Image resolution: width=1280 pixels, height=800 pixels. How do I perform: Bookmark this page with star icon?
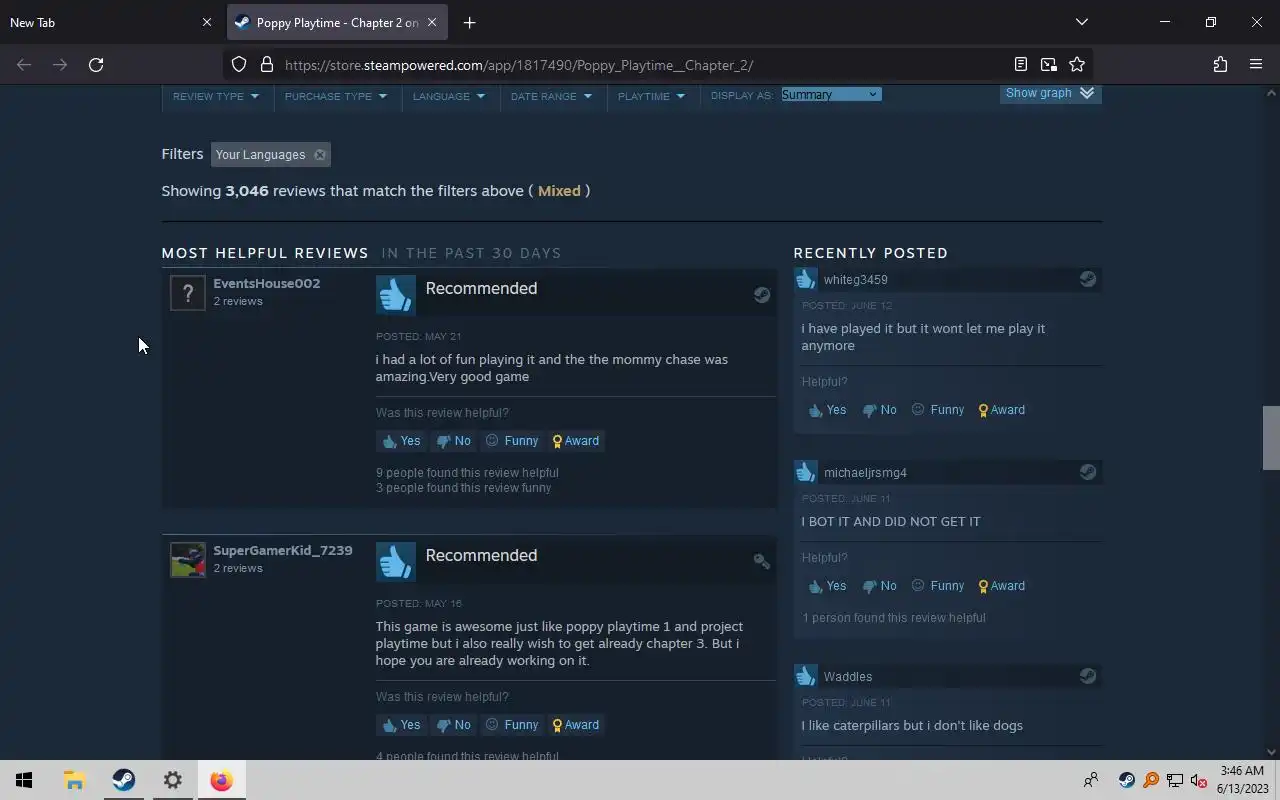[x=1077, y=65]
